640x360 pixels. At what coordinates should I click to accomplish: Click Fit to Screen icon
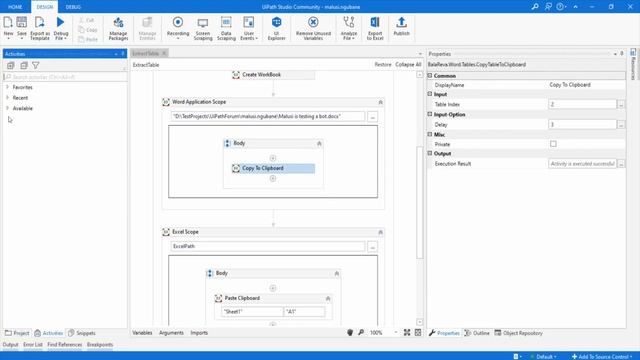407,333
